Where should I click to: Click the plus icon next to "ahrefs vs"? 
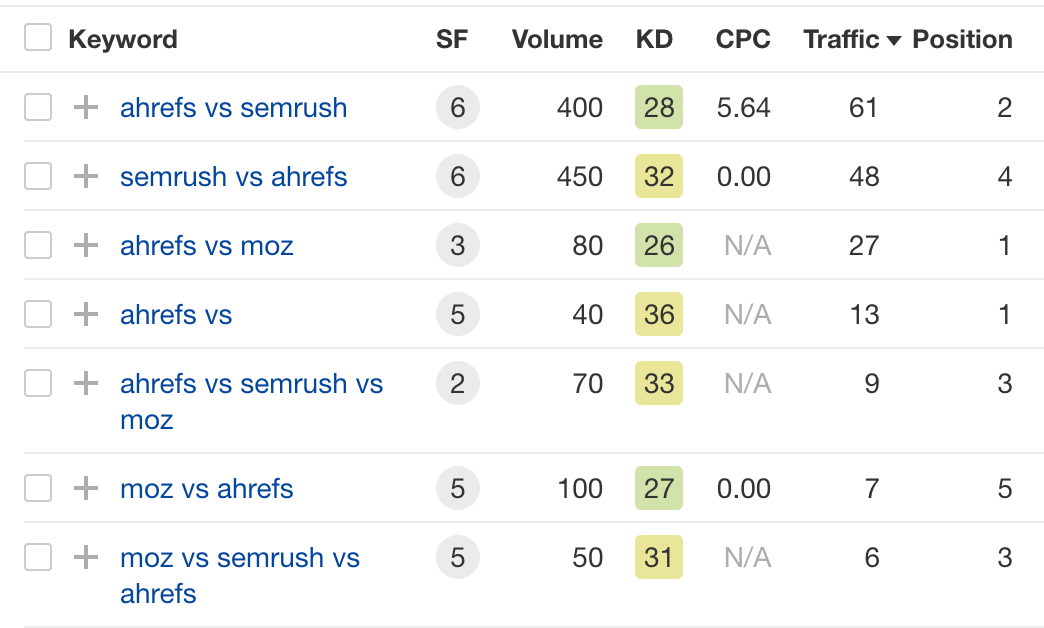pyautogui.click(x=85, y=314)
